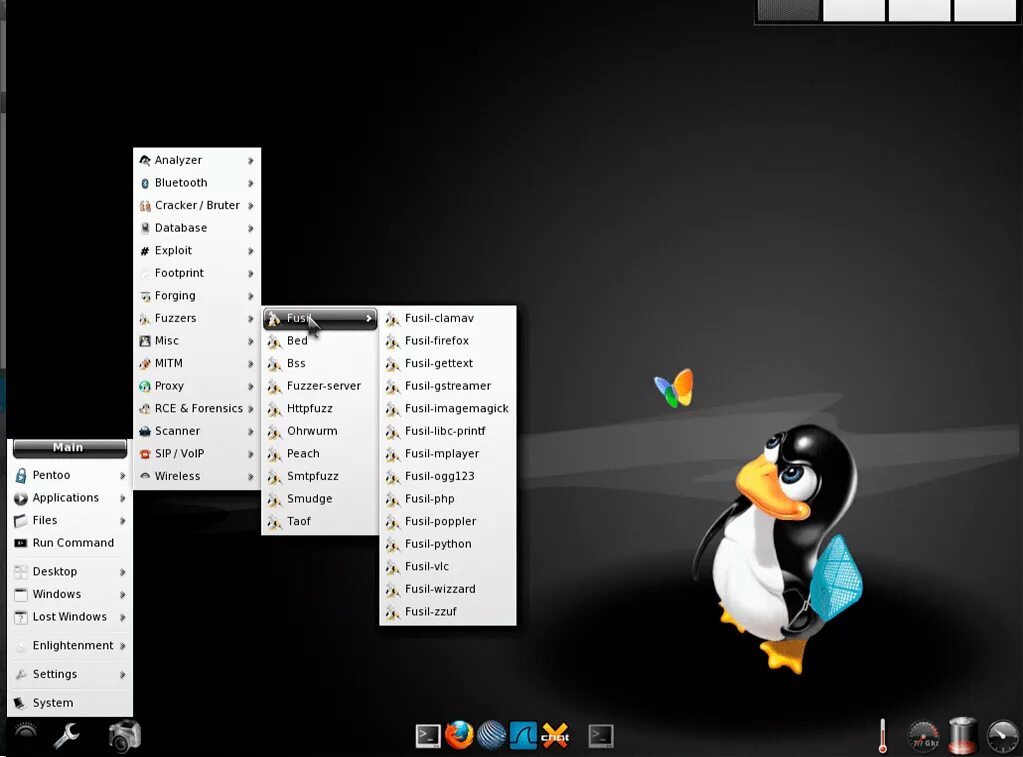The width and height of the screenshot is (1023, 757).
Task: Launch Fuzzer-server
Action: [320, 386]
